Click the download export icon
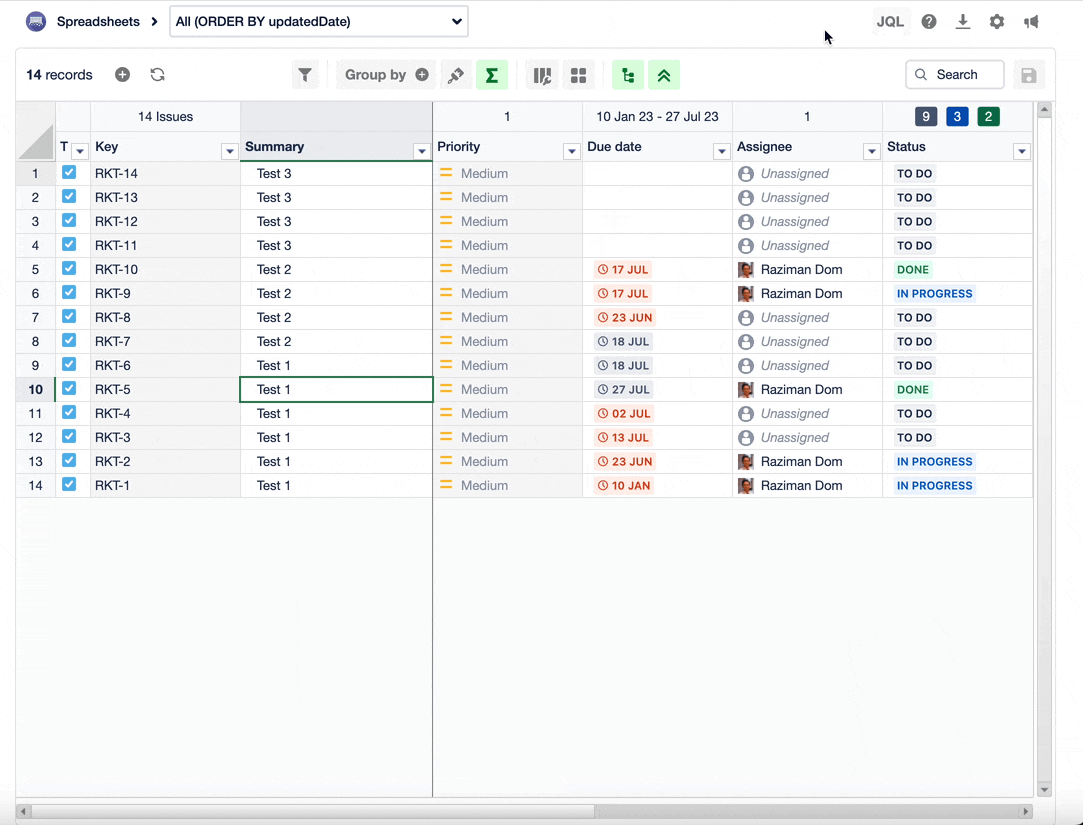Image resolution: width=1083 pixels, height=825 pixels. 962,22
